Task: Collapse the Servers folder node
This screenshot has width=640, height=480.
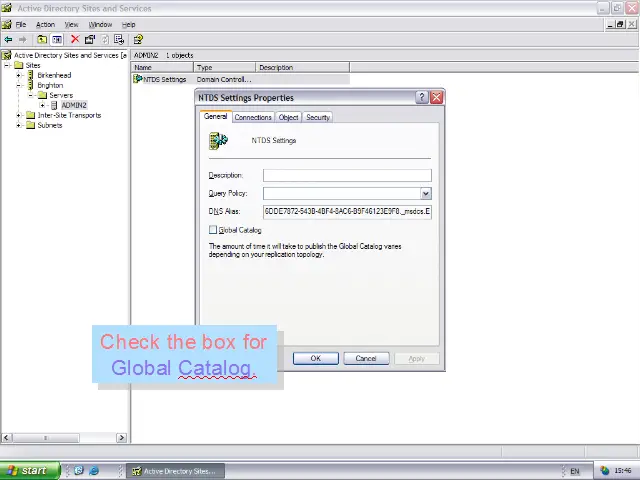Action: tap(31, 95)
